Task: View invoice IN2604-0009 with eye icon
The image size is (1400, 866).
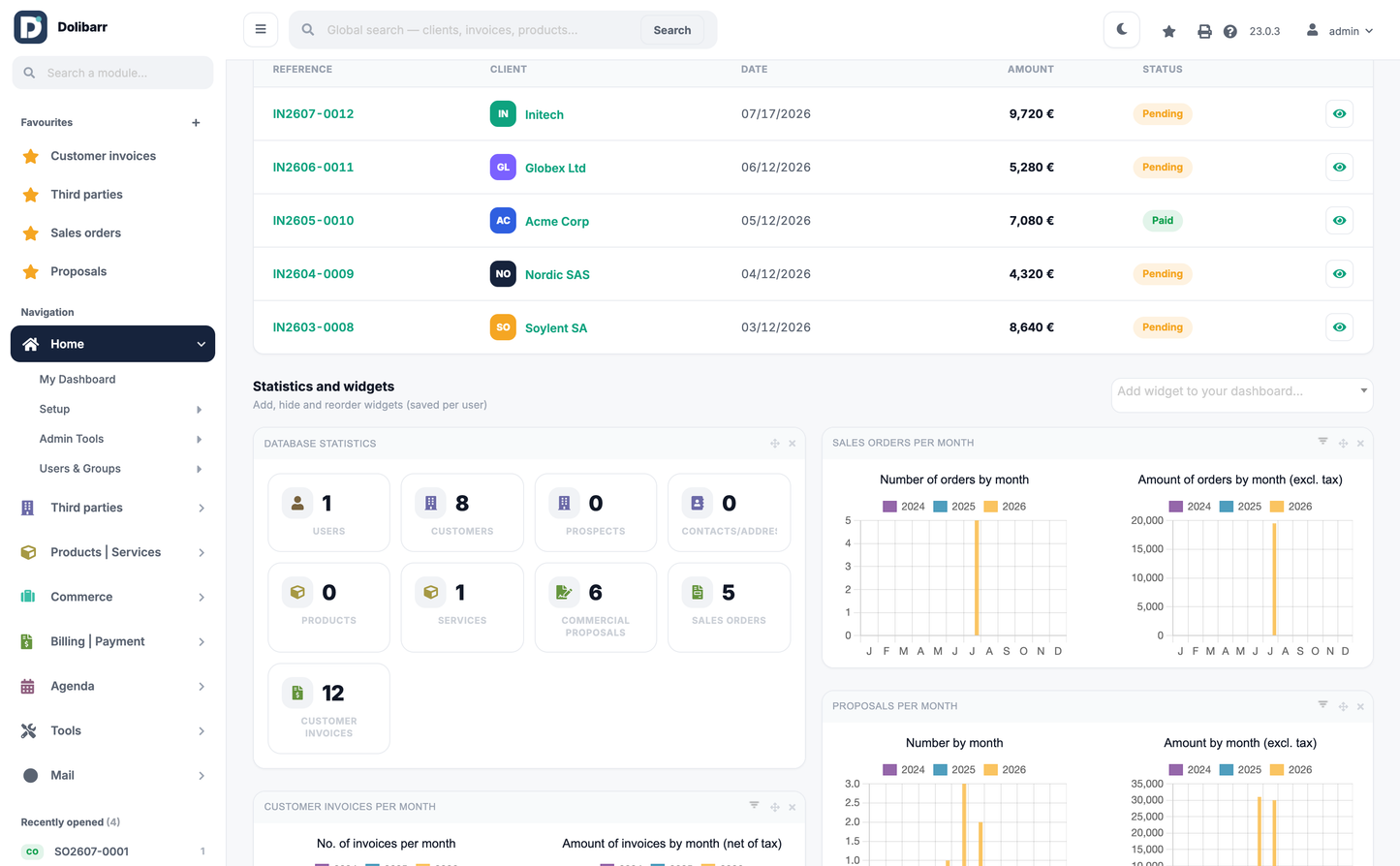Action: [1339, 274]
